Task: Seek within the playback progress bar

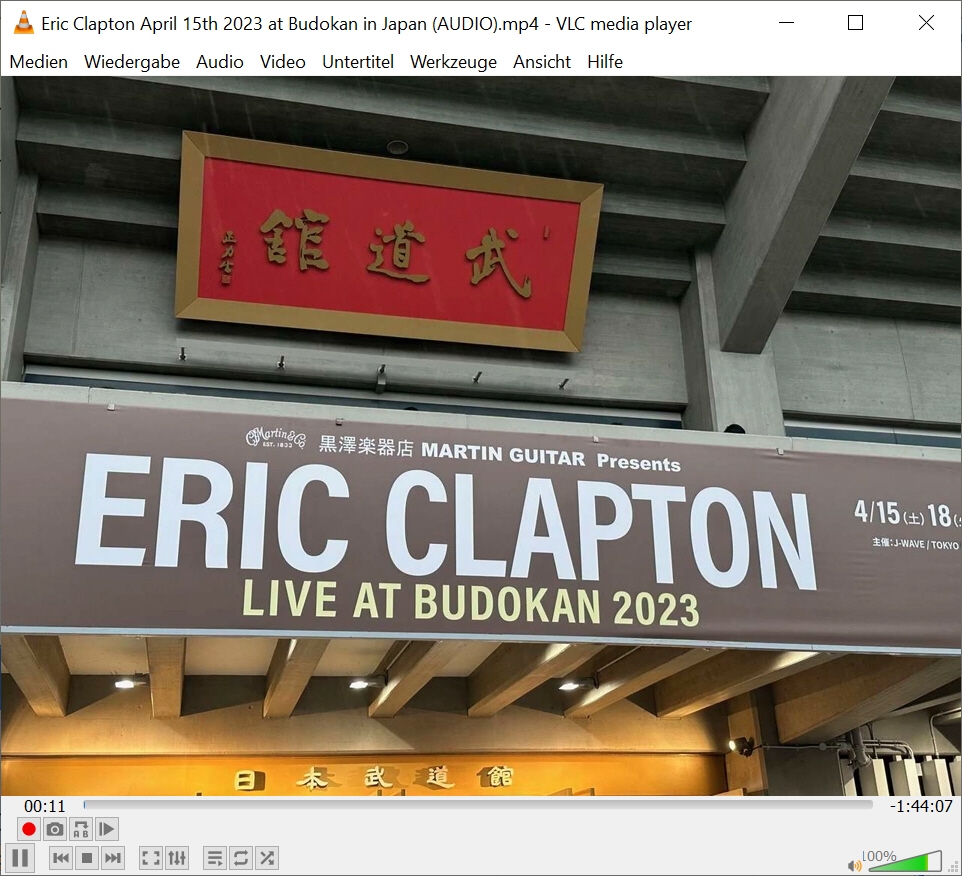Action: tap(478, 804)
